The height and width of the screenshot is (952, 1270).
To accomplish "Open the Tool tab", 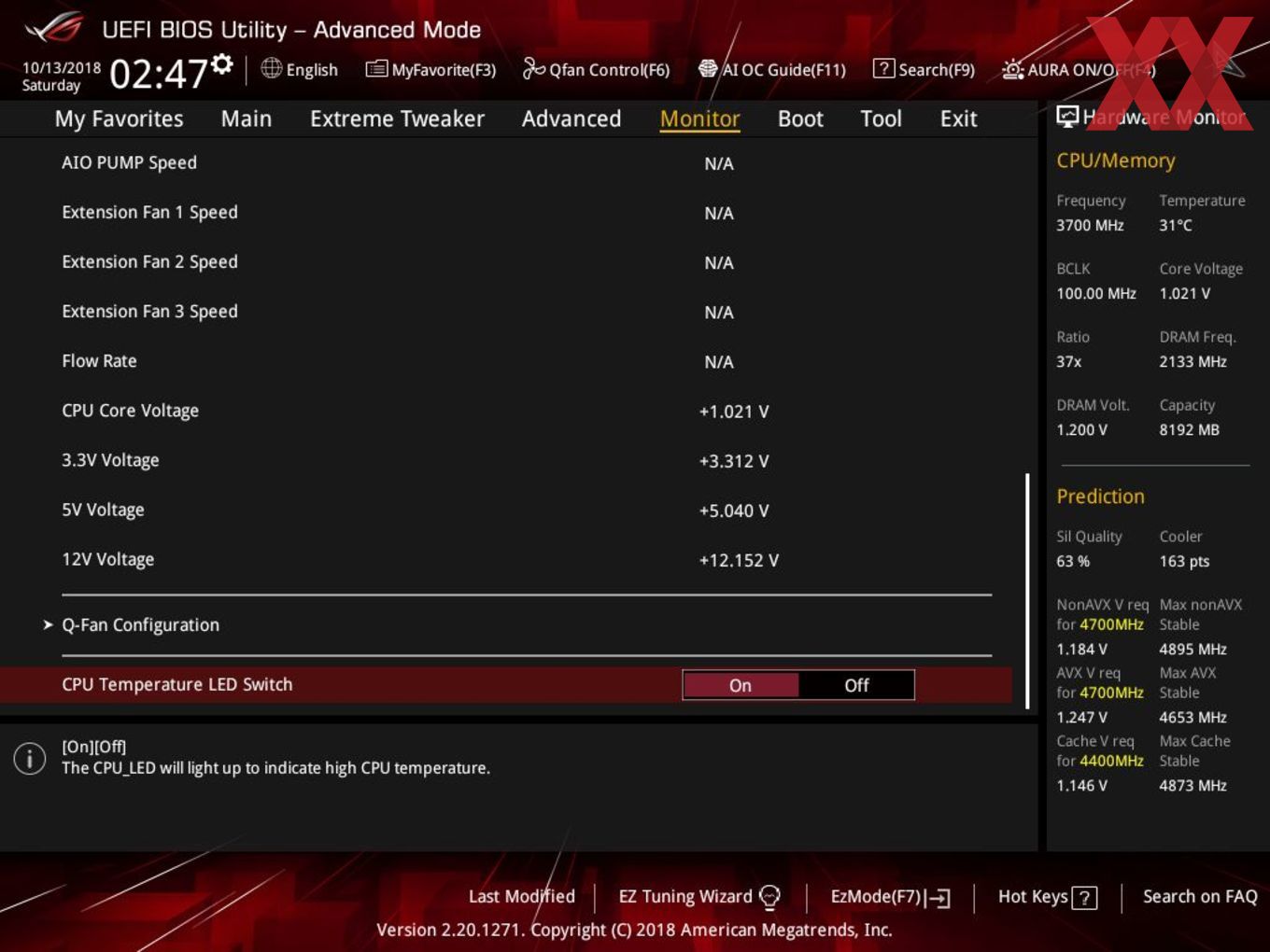I will [881, 119].
